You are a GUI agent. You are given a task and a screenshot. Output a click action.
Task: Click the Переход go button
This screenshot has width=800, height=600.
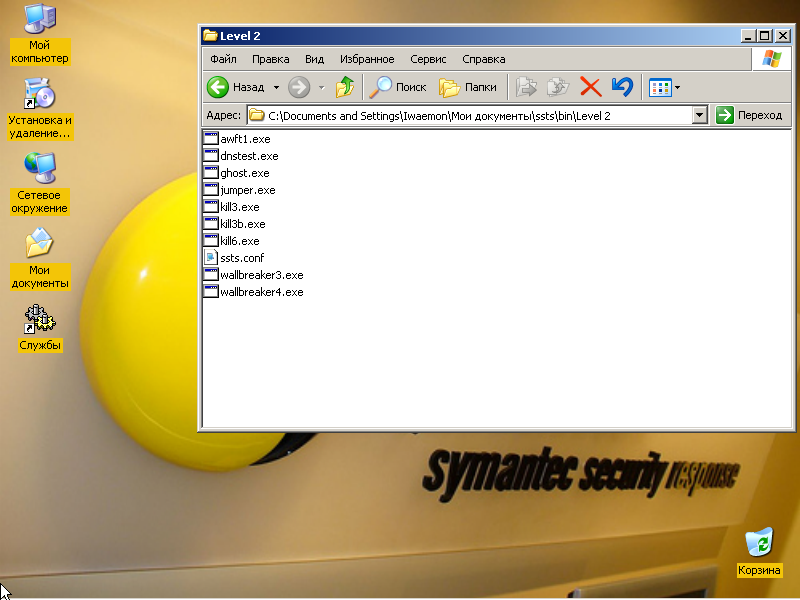pos(749,115)
